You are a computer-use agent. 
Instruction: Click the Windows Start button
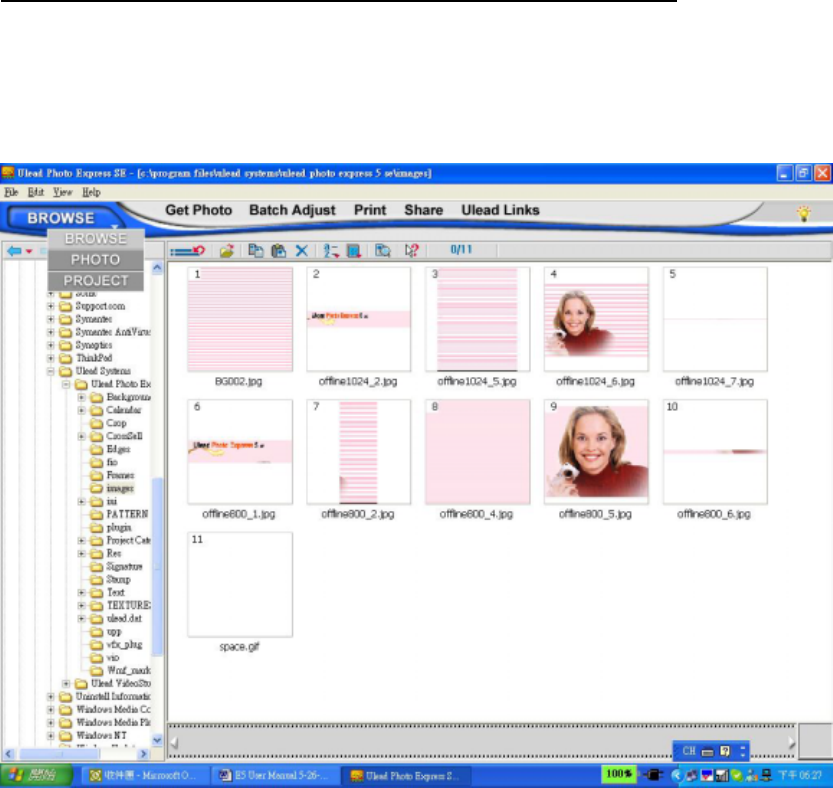[36, 775]
